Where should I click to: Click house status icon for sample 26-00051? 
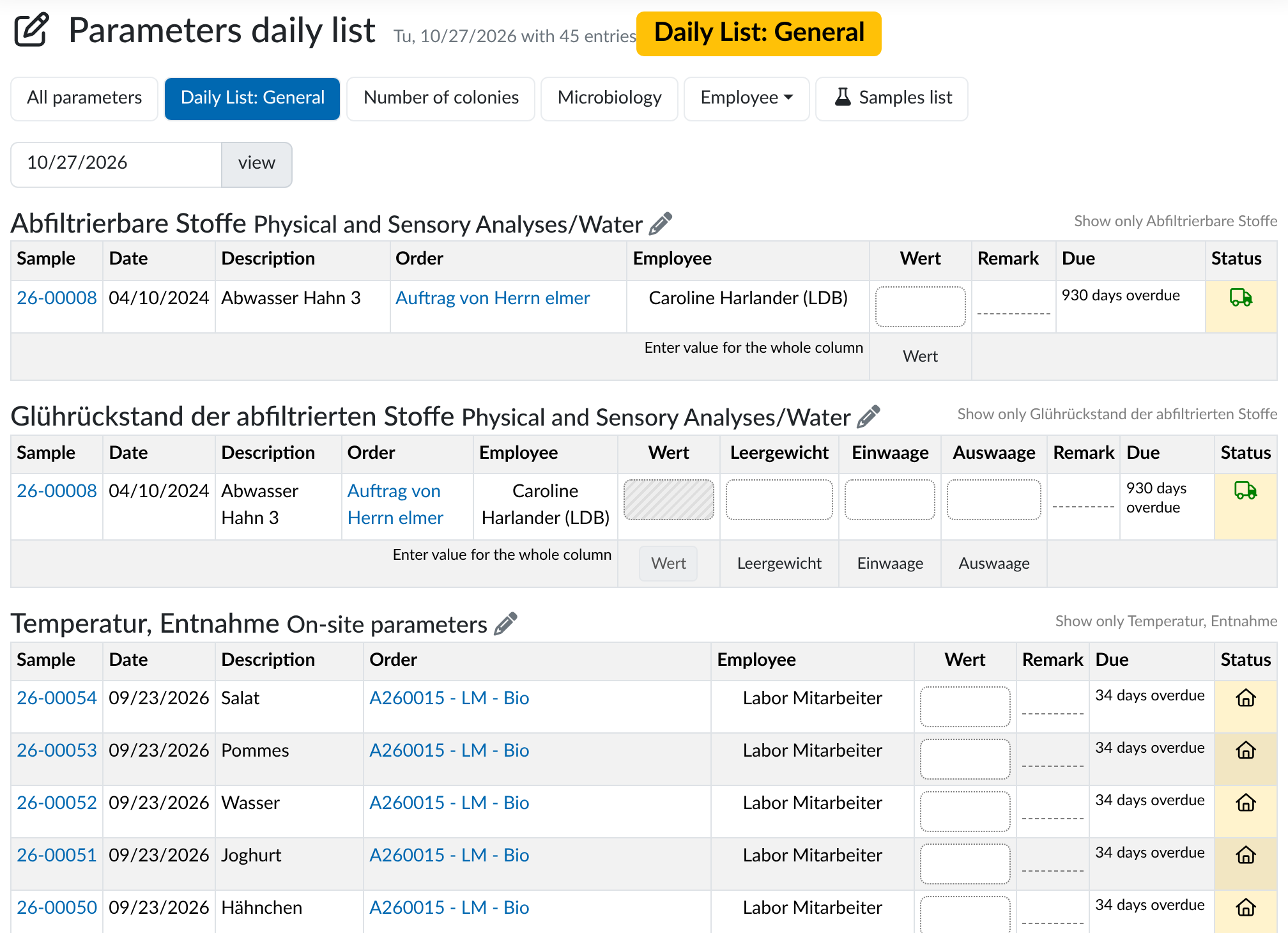click(1246, 855)
